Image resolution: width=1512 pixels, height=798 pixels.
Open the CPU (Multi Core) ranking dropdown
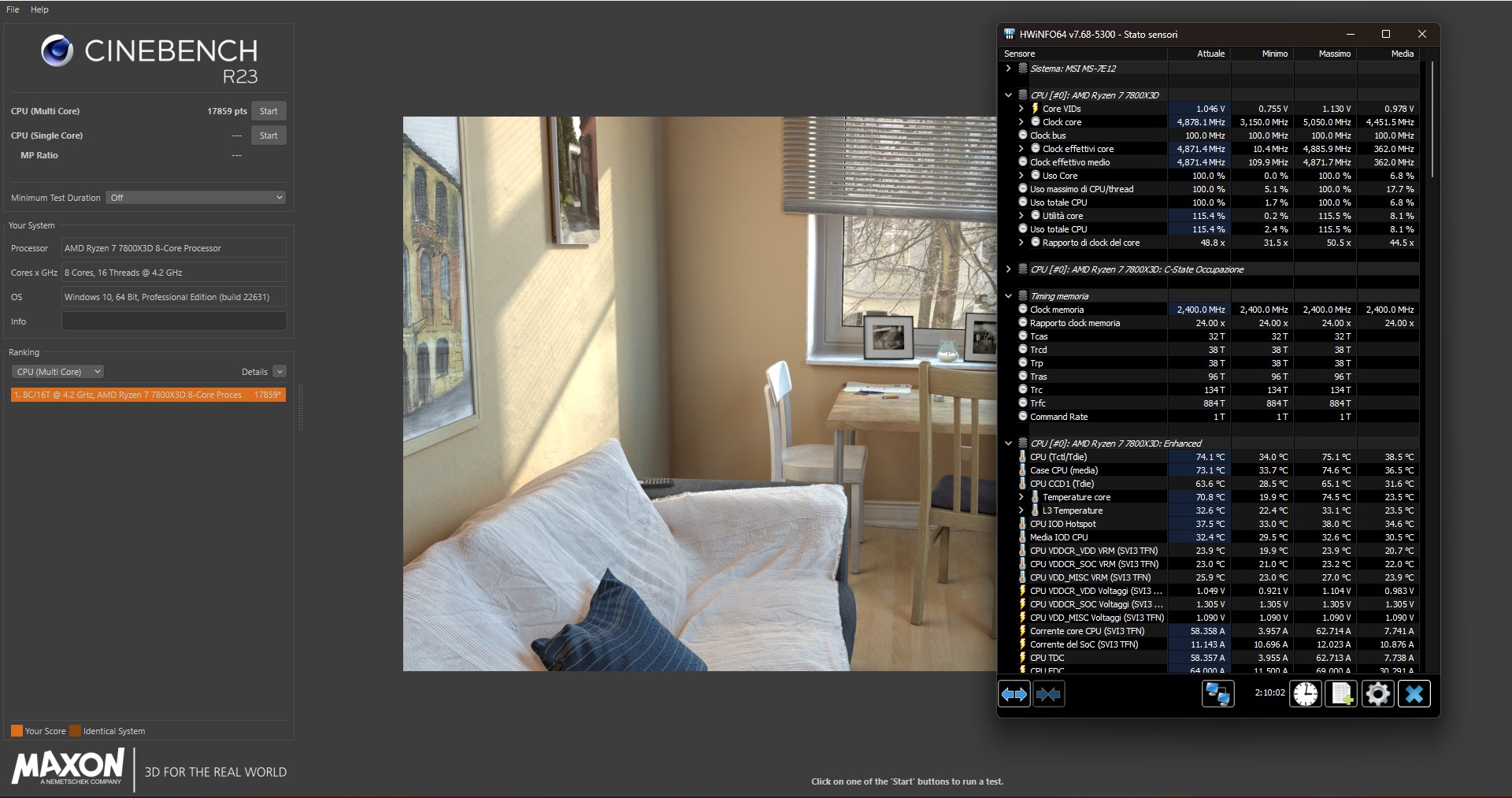[x=57, y=372]
